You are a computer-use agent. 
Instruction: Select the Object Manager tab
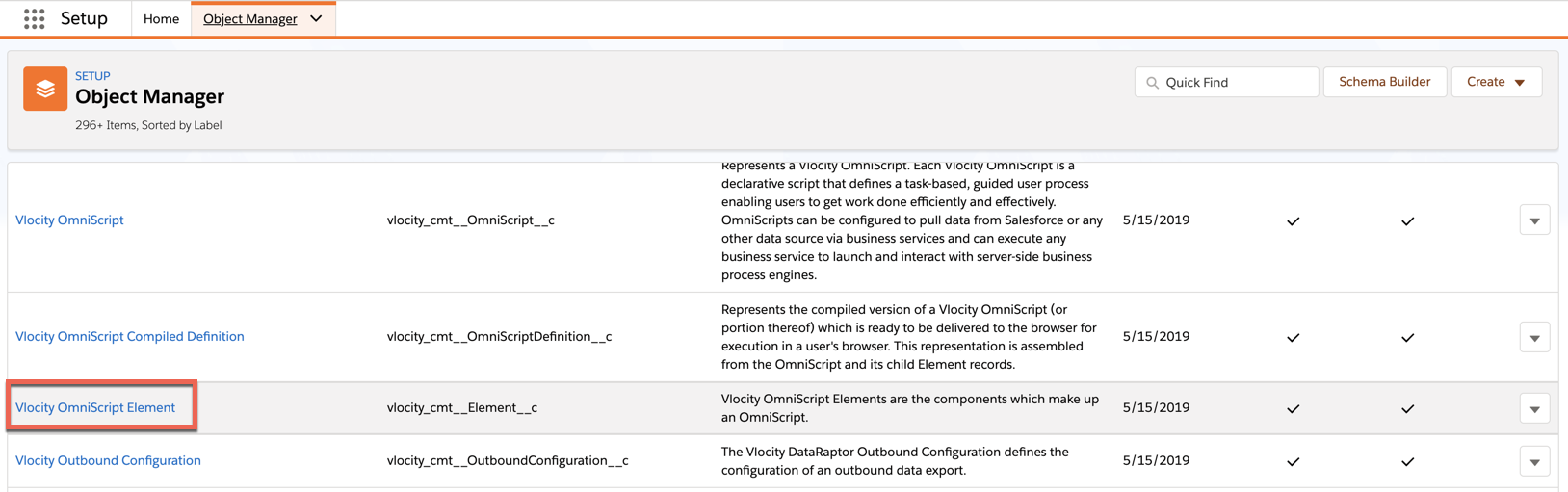click(250, 18)
